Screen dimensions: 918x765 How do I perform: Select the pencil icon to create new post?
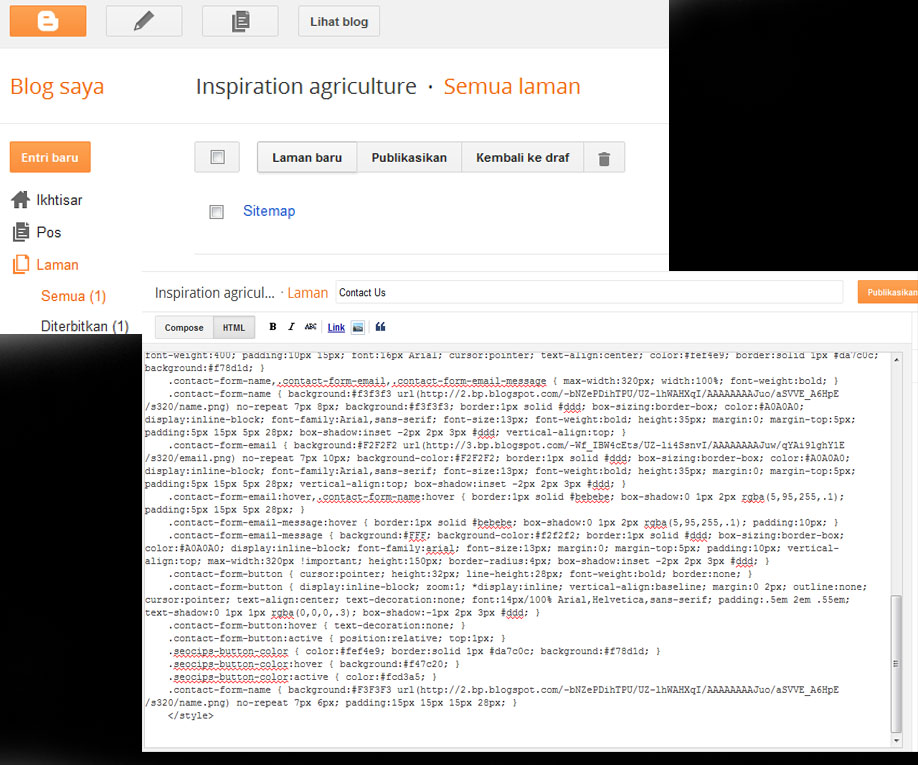(x=143, y=20)
